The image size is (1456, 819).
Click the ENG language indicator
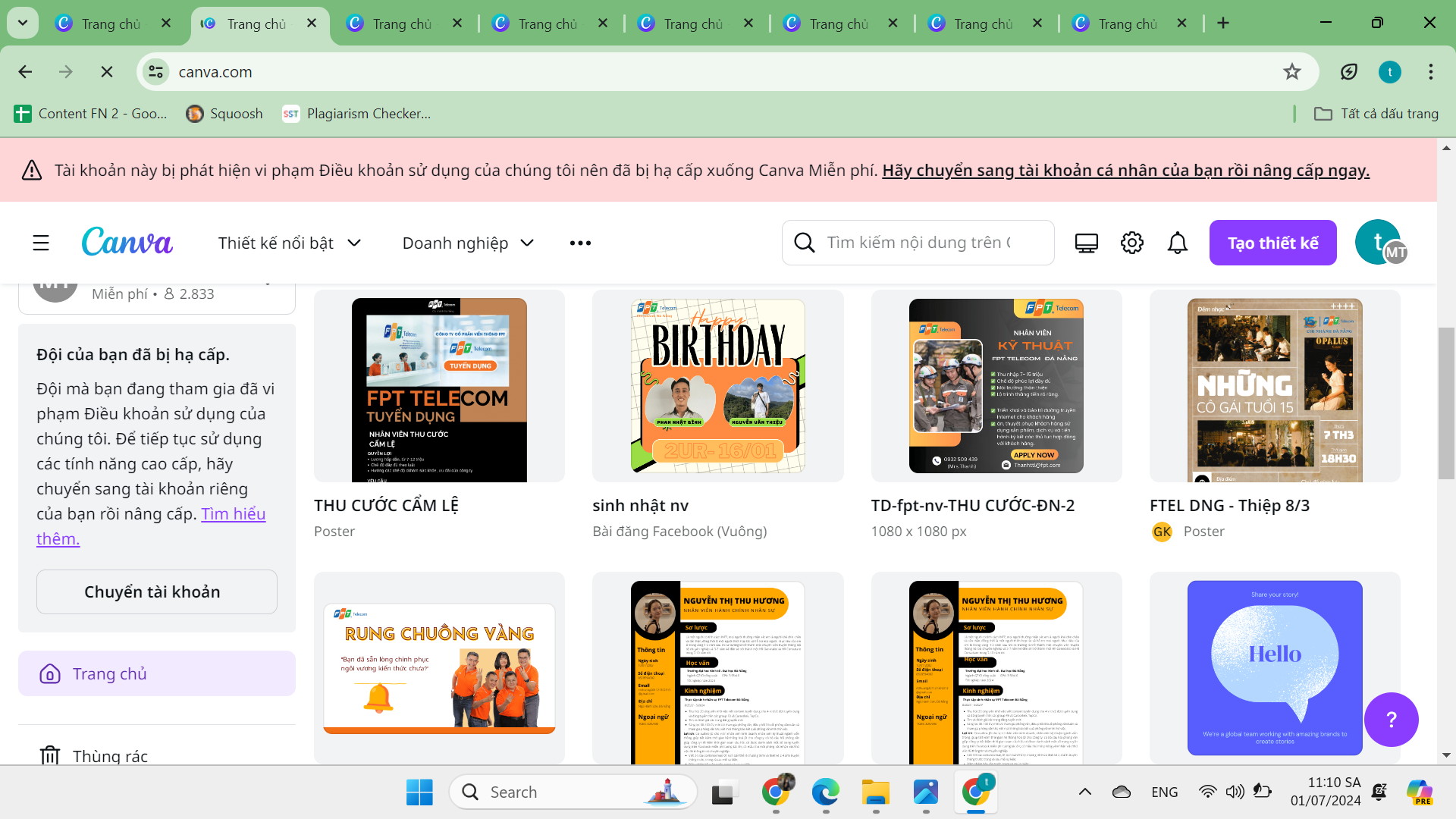[1165, 792]
